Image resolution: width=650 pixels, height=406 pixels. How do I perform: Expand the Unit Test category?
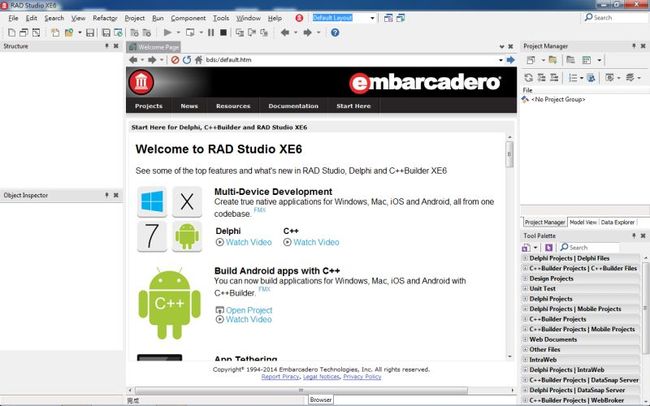(525, 289)
